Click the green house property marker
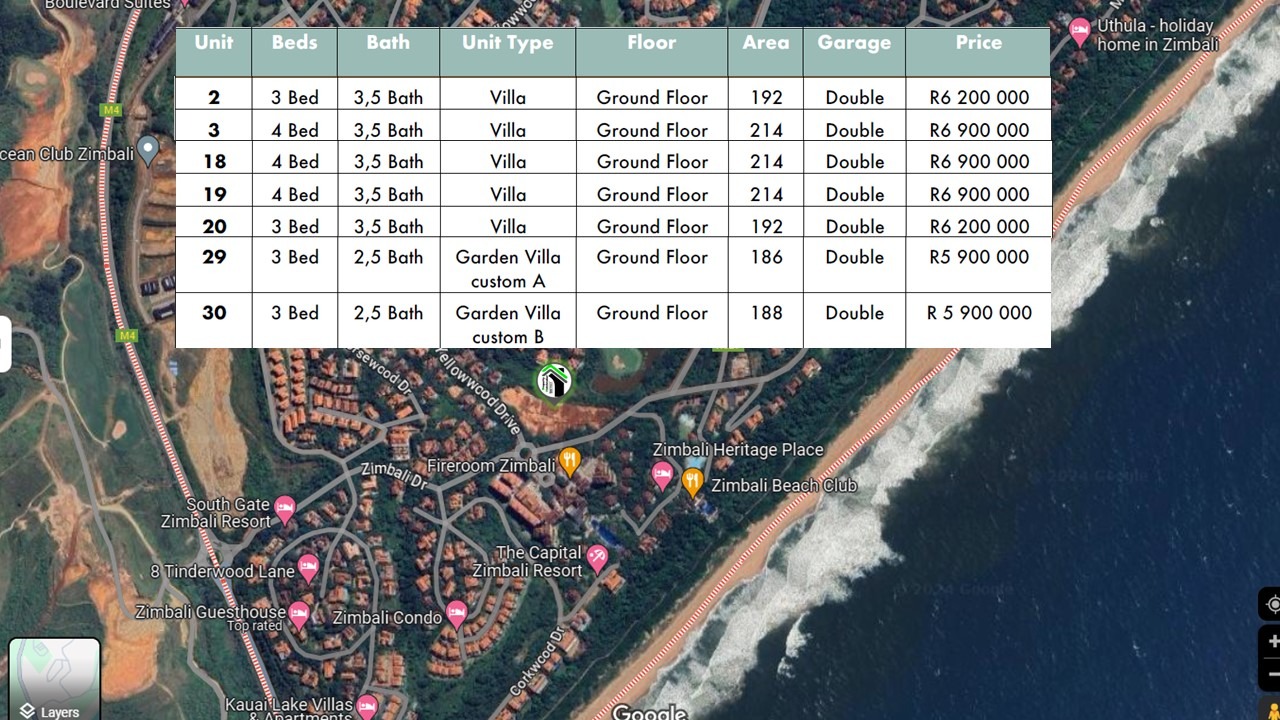Image resolution: width=1280 pixels, height=720 pixels. point(554,382)
